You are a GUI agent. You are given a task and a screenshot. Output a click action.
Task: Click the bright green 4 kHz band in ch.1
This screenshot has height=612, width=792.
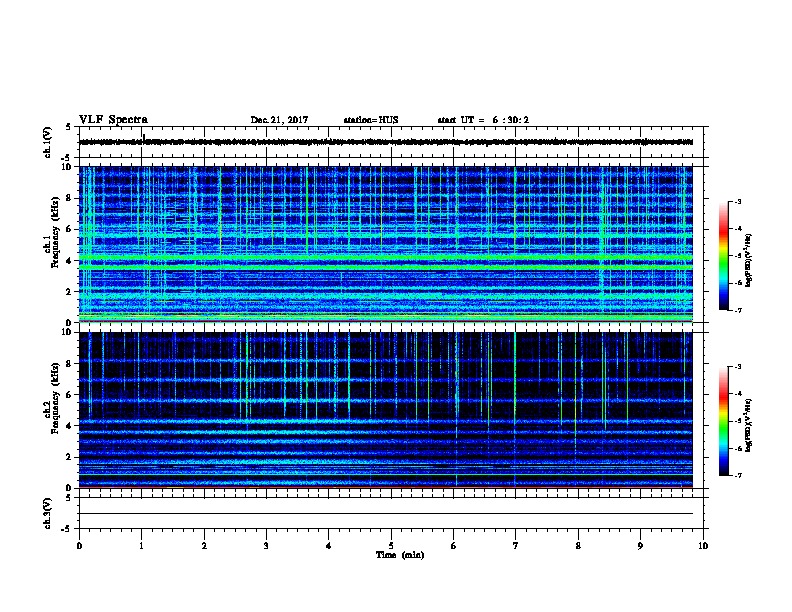386,258
